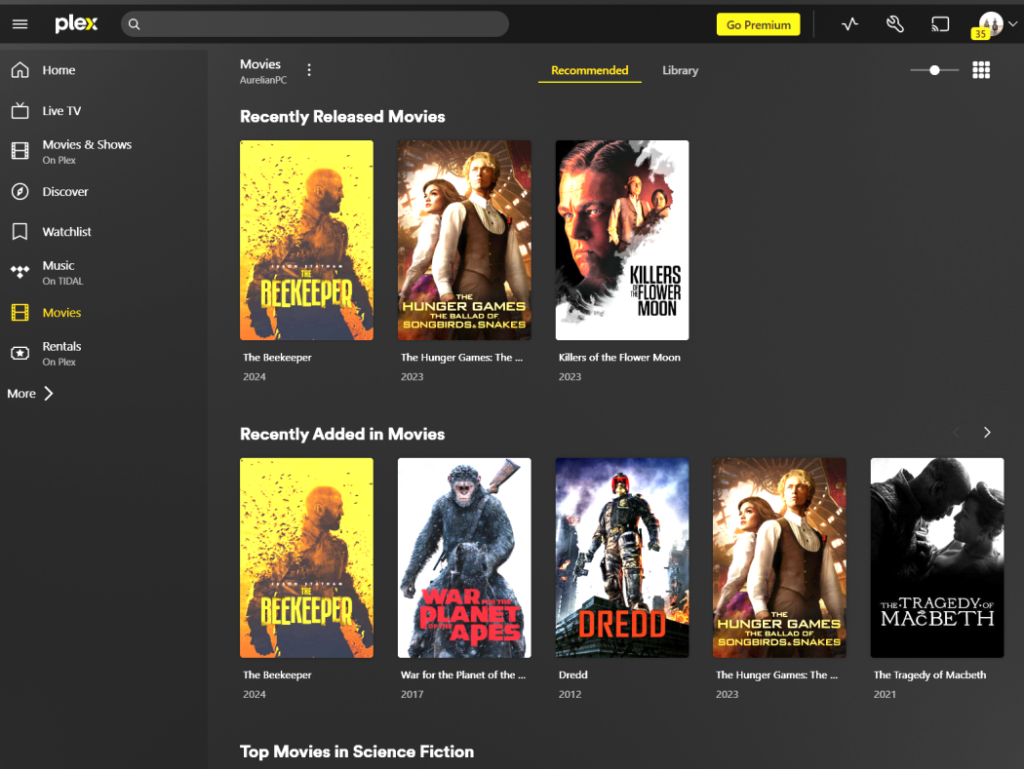Image resolution: width=1024 pixels, height=769 pixels.
Task: Open the hamburger menu icon
Action: (20, 25)
